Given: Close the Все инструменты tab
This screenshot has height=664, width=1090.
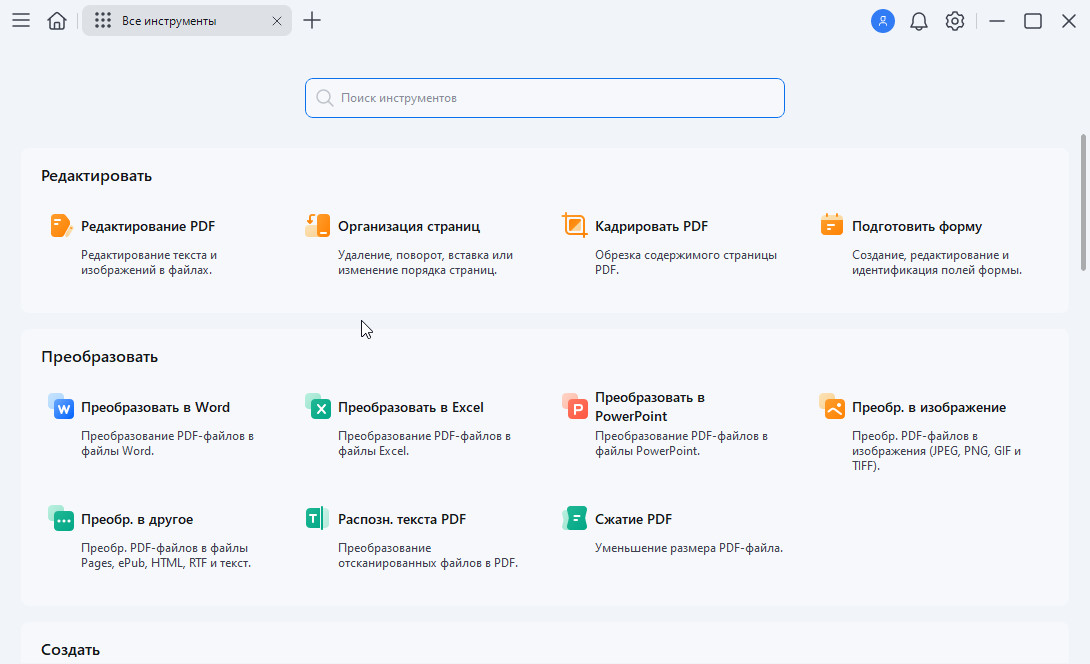Looking at the screenshot, I should [277, 21].
